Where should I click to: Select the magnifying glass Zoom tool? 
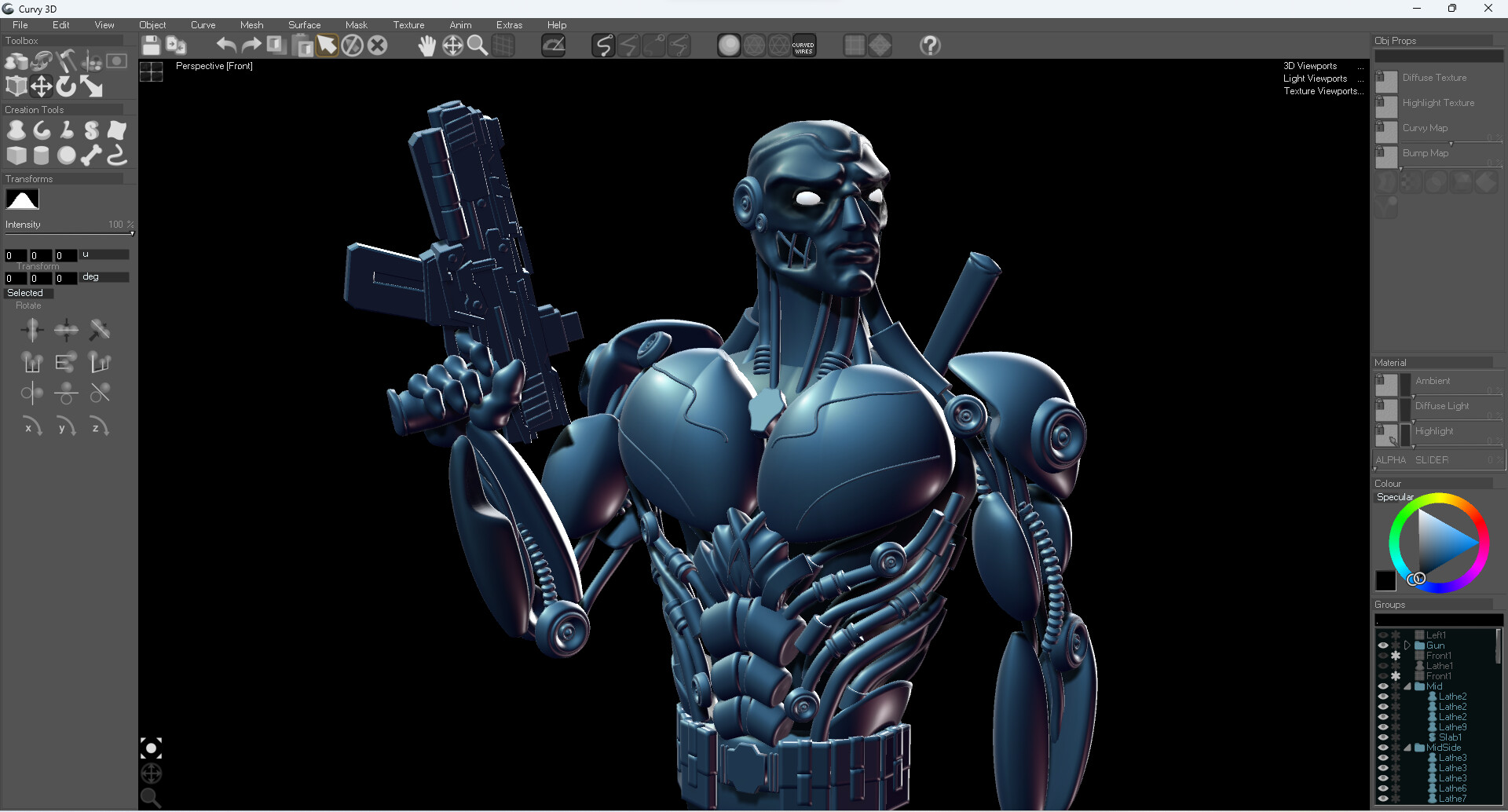click(x=478, y=46)
